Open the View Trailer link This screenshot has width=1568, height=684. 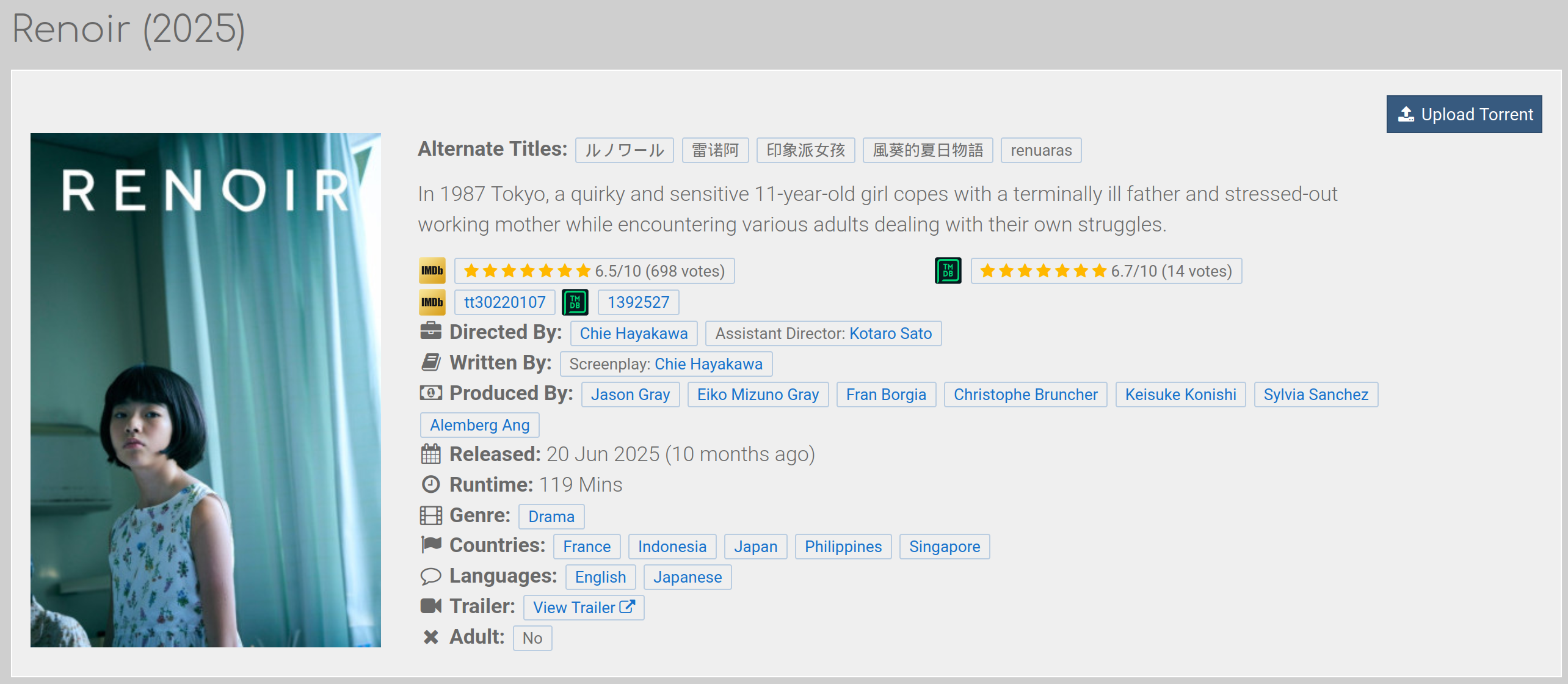pos(584,608)
